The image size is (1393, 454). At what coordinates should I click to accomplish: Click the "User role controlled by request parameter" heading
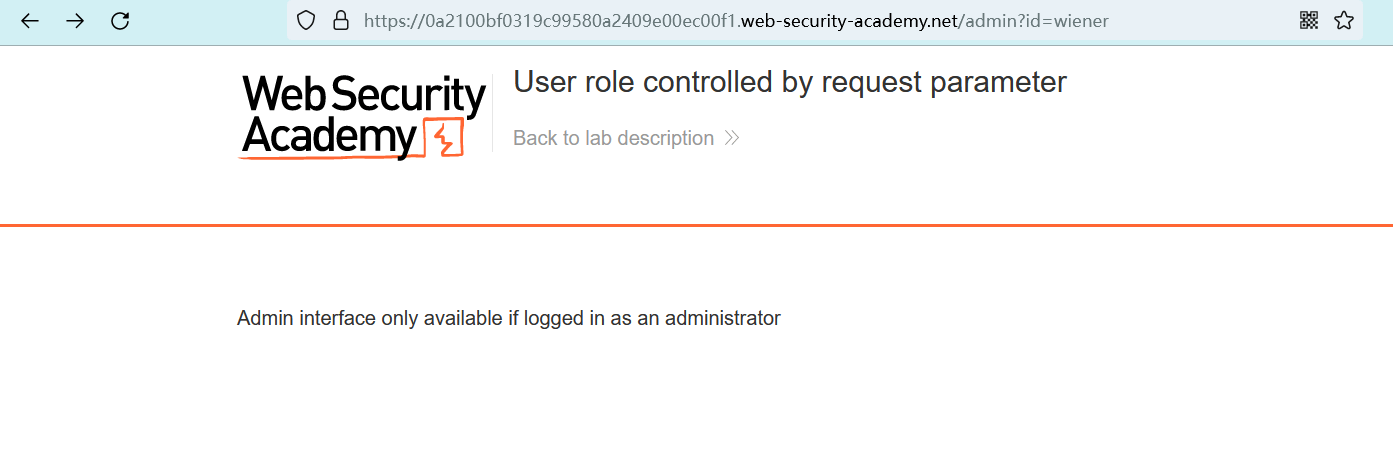790,82
